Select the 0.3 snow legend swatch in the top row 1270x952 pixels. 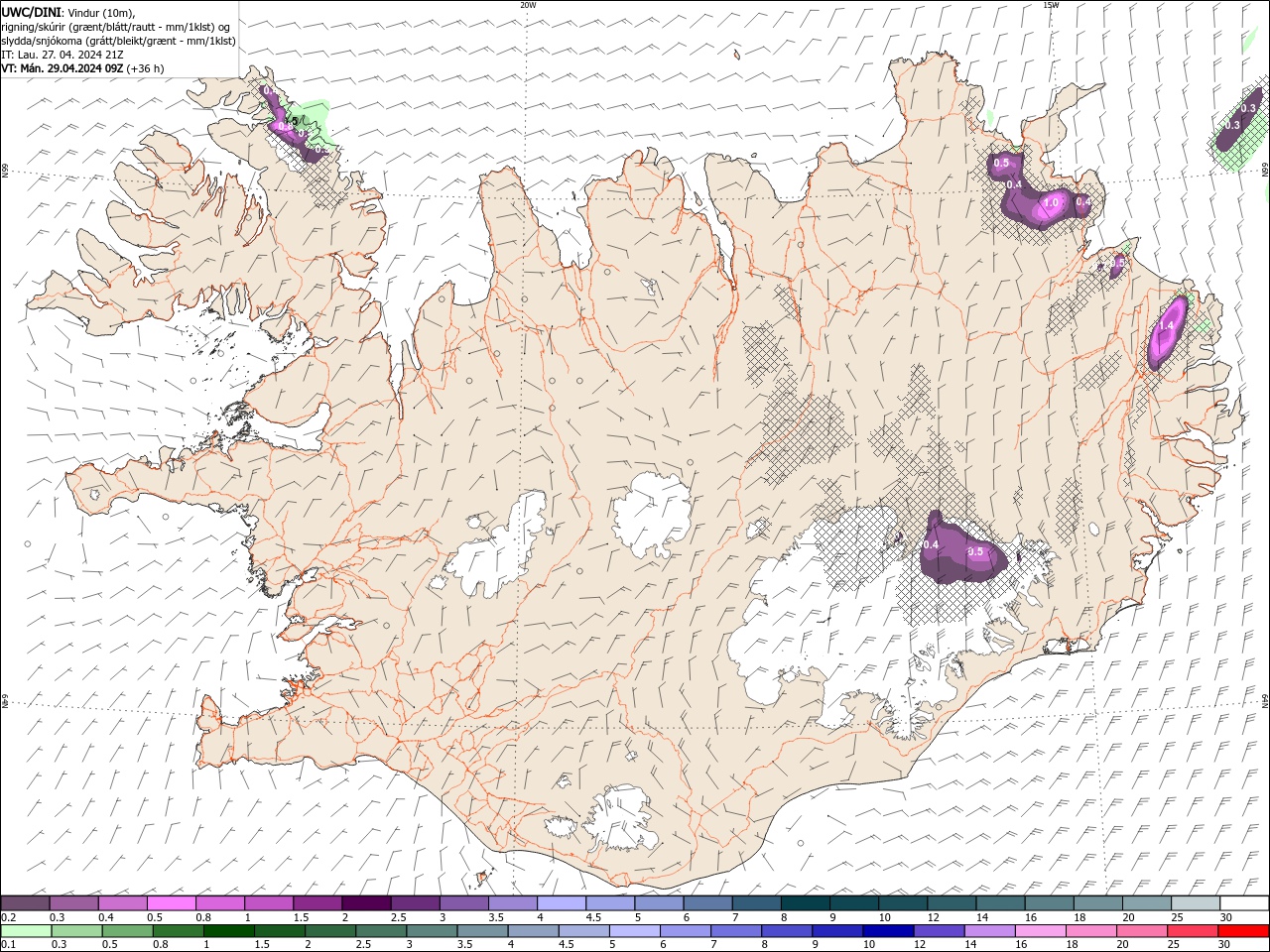coord(73,903)
